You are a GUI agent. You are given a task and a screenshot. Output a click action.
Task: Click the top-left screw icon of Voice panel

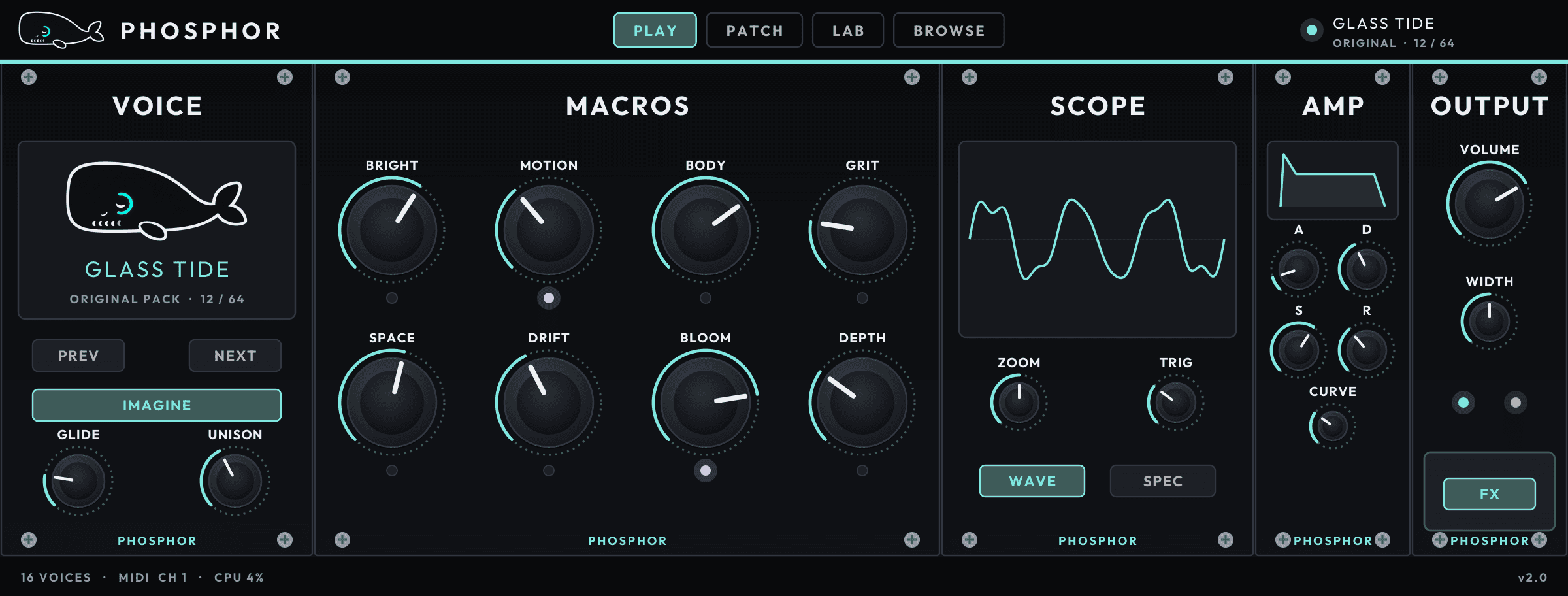[x=29, y=77]
